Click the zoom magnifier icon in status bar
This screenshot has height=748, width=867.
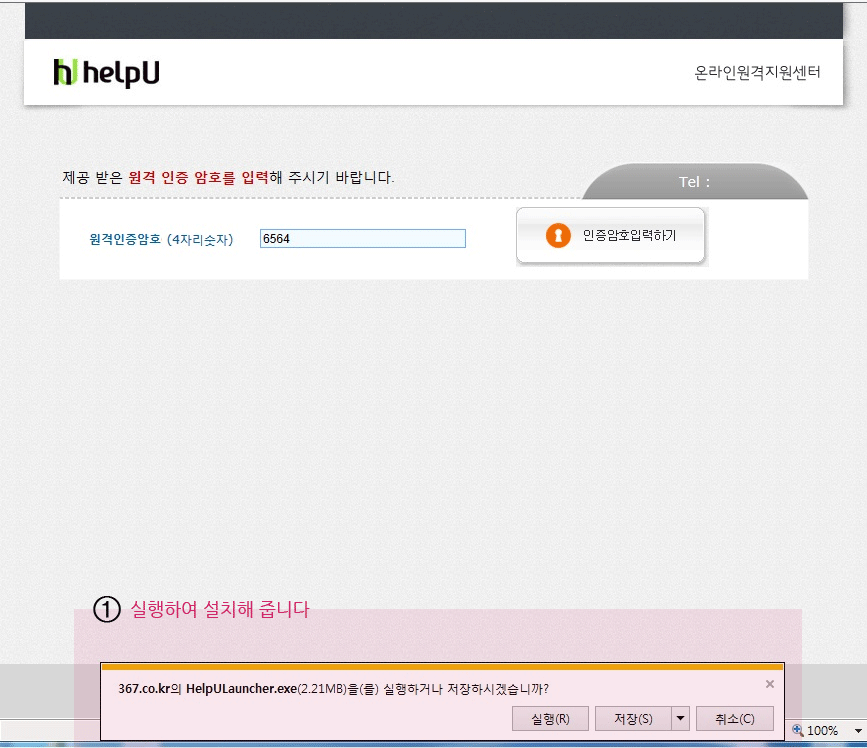coord(798,731)
